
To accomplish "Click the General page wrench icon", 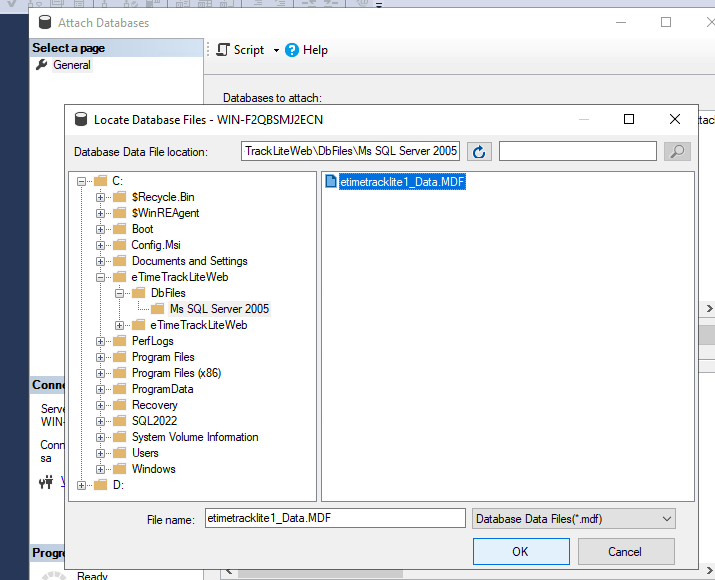I will coord(41,65).
